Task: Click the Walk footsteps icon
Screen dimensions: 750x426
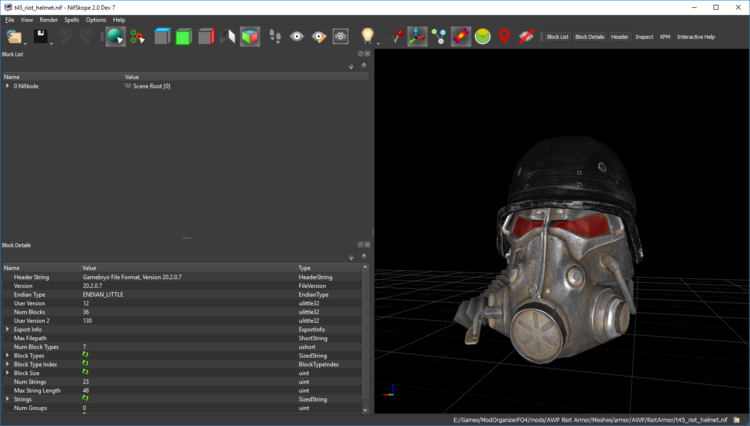Action: pos(275,37)
